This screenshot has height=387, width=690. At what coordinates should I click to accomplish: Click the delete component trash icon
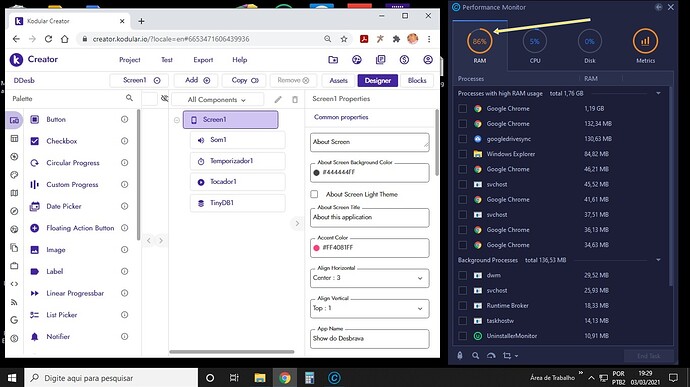coord(295,100)
